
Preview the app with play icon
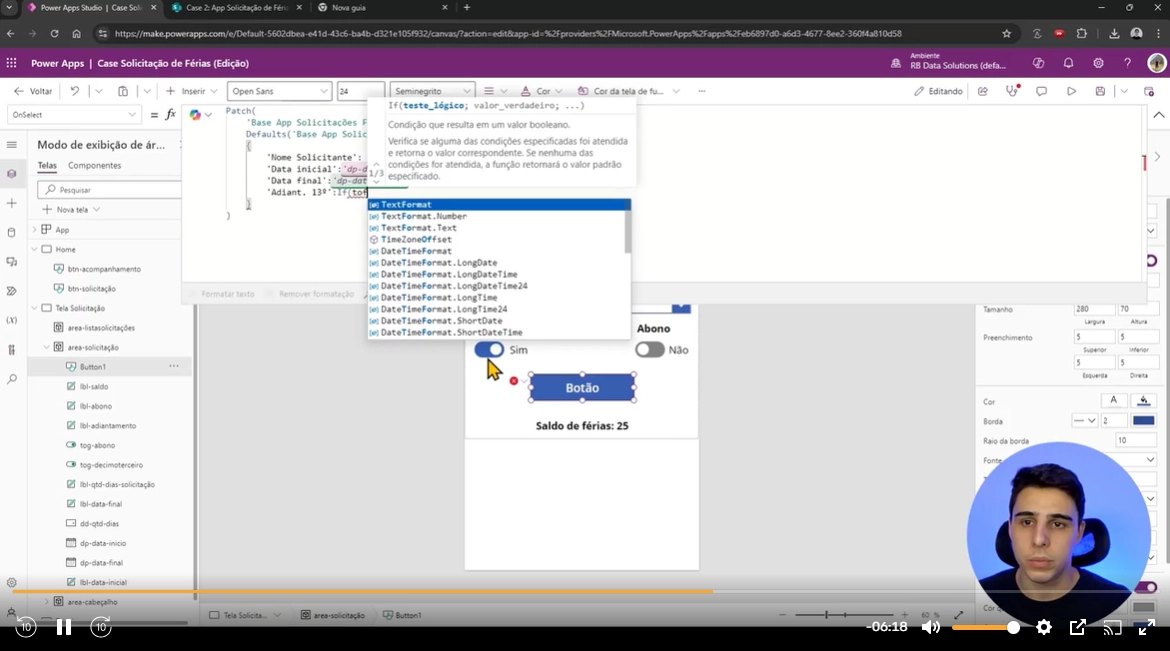[x=1071, y=91]
